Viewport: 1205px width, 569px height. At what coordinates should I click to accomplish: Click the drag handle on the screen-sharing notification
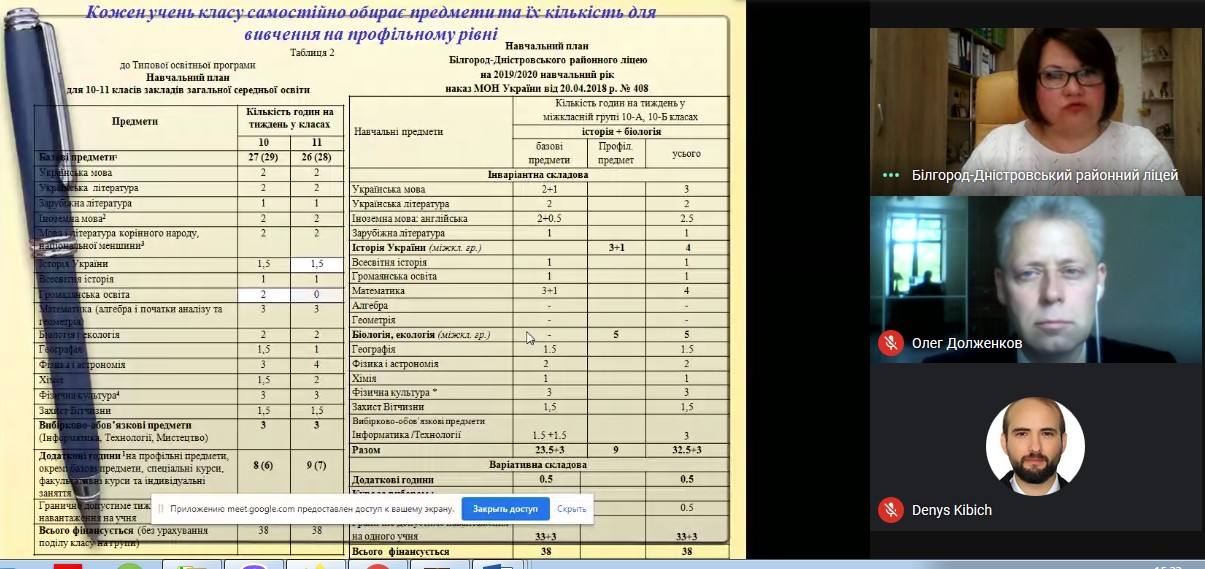pyautogui.click(x=162, y=509)
